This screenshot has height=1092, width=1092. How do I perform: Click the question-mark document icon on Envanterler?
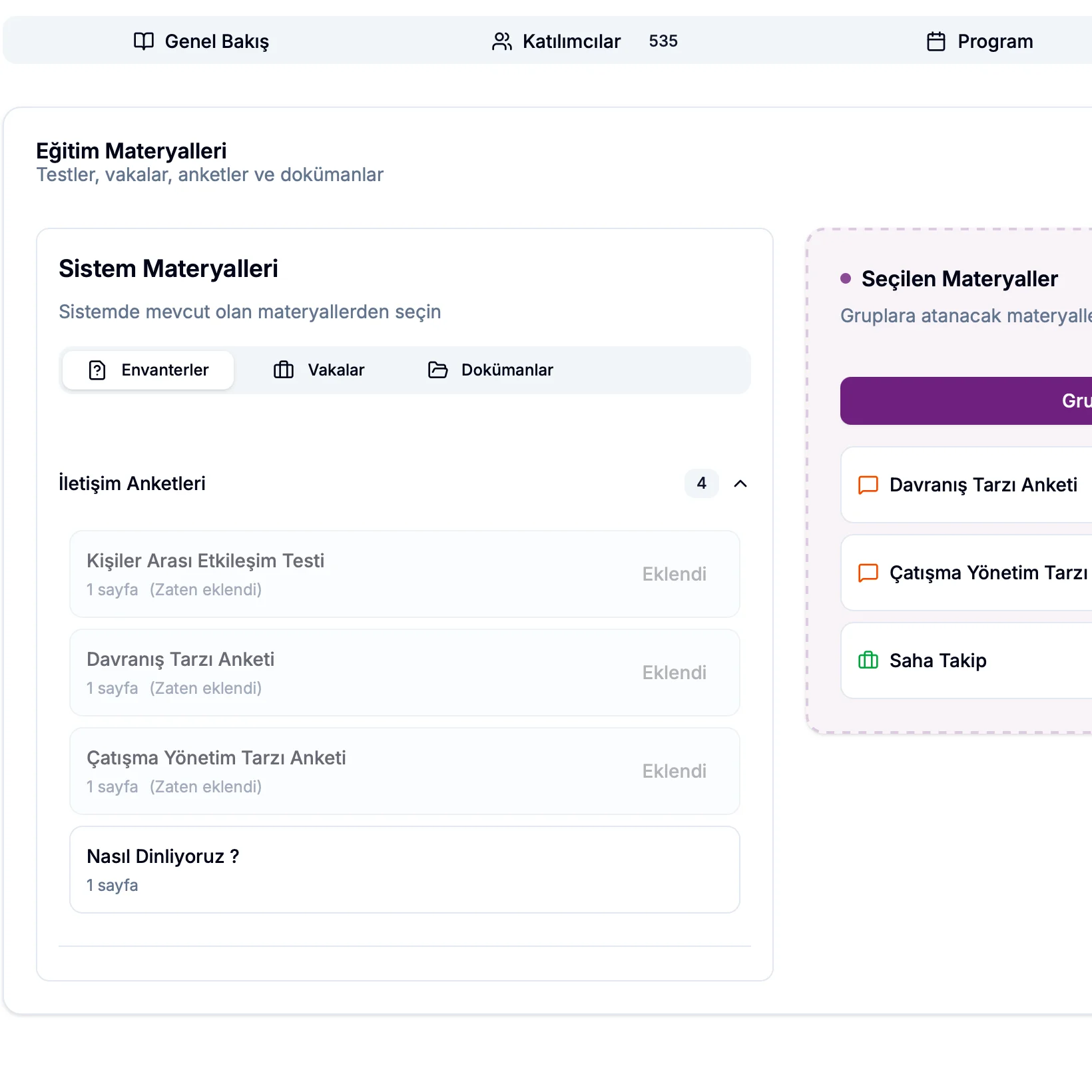(x=97, y=370)
